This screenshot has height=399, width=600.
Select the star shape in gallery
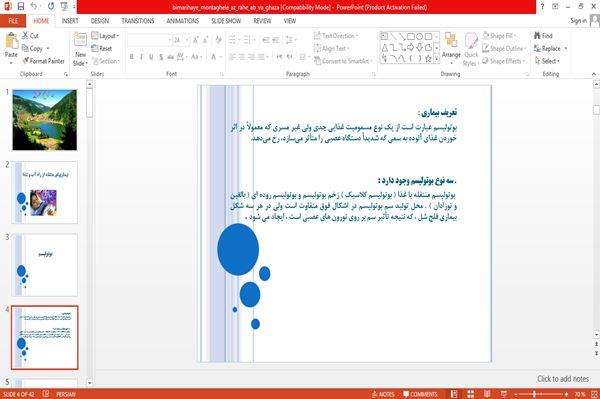coord(428,59)
